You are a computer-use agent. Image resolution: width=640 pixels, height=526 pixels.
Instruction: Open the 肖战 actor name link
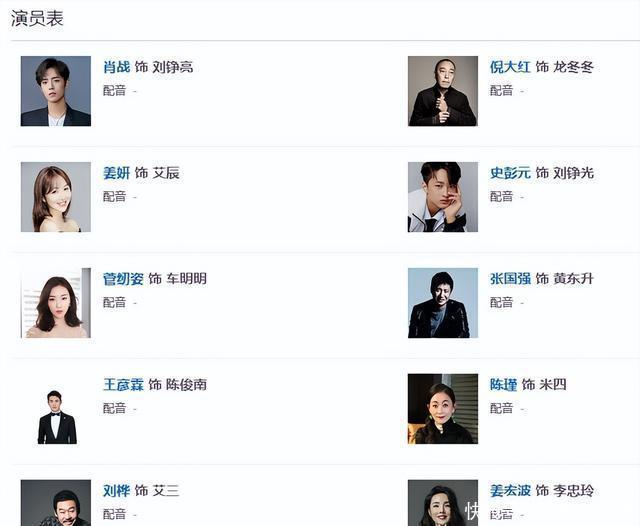pos(116,67)
